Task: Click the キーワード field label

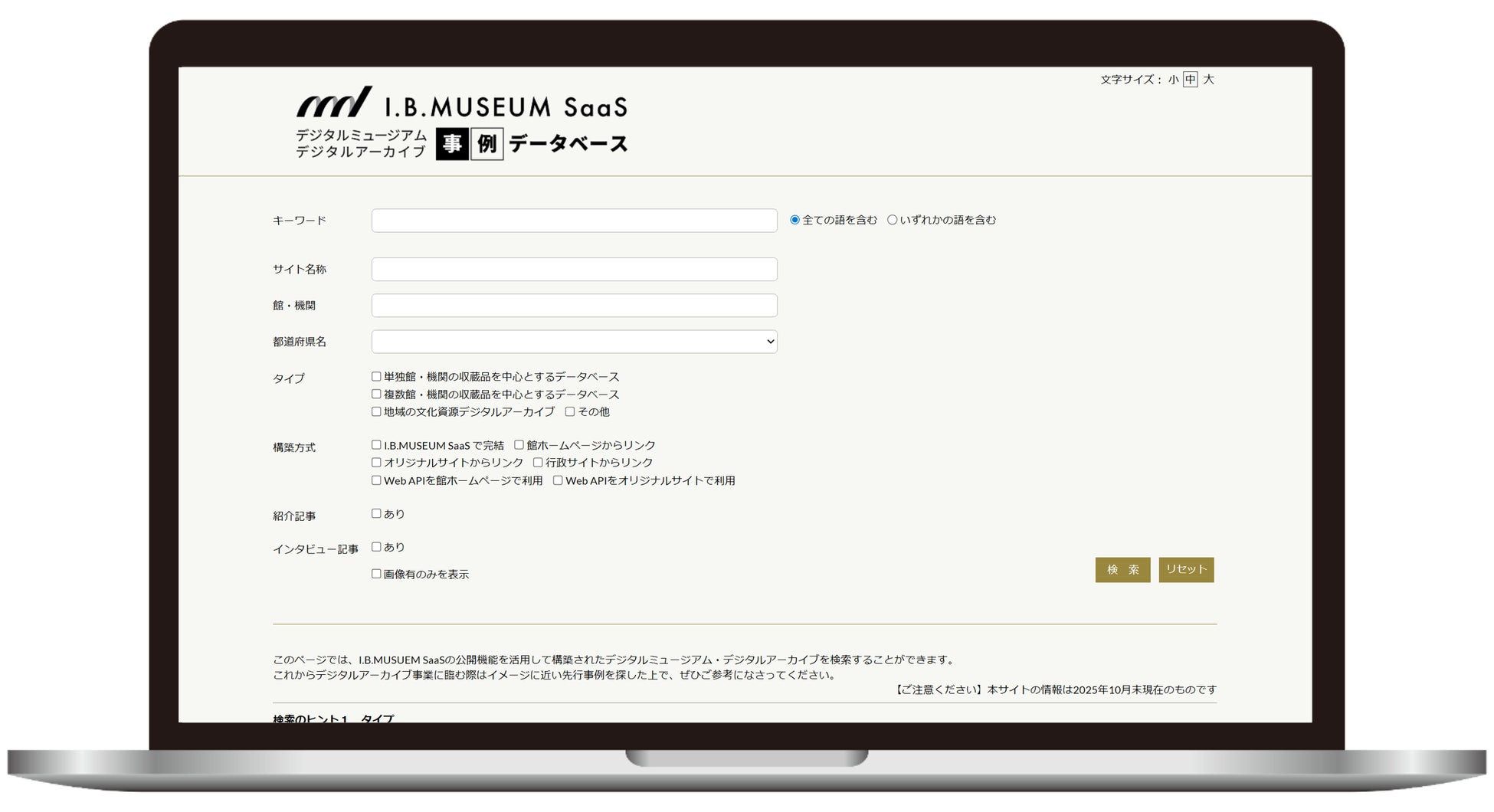Action: pyautogui.click(x=300, y=221)
